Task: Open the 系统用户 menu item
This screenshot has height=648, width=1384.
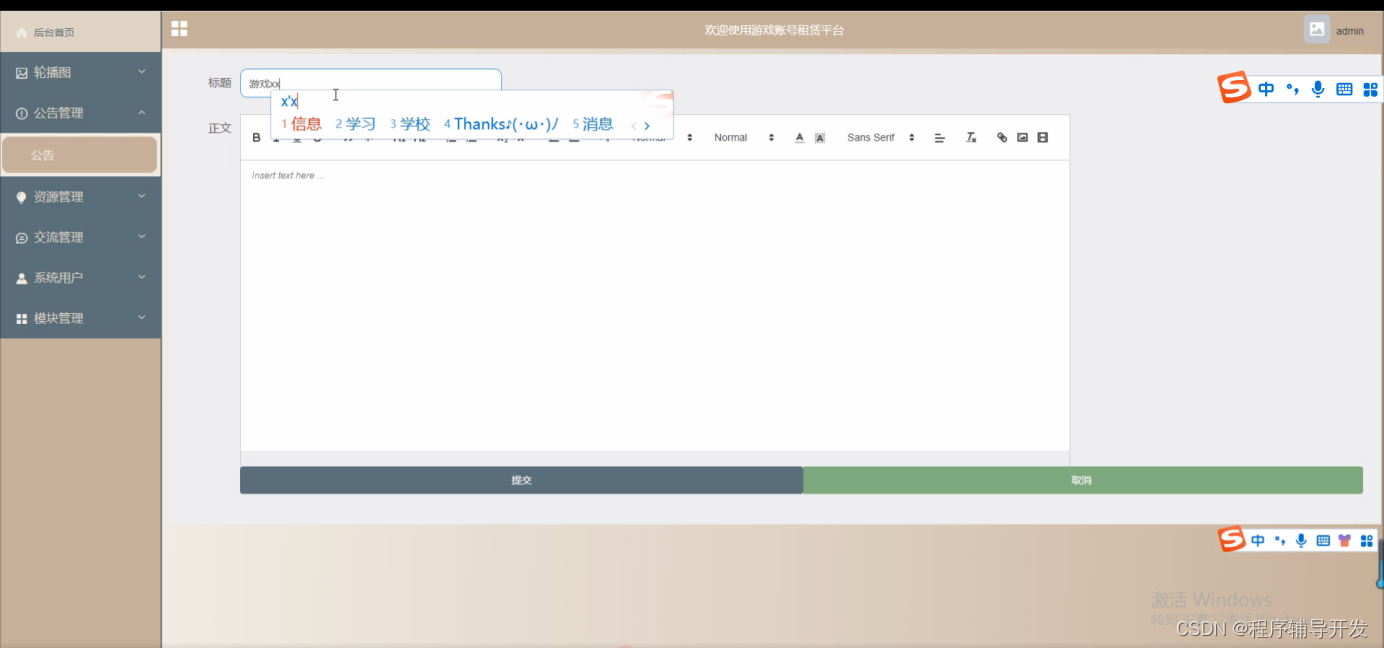Action: pyautogui.click(x=80, y=278)
